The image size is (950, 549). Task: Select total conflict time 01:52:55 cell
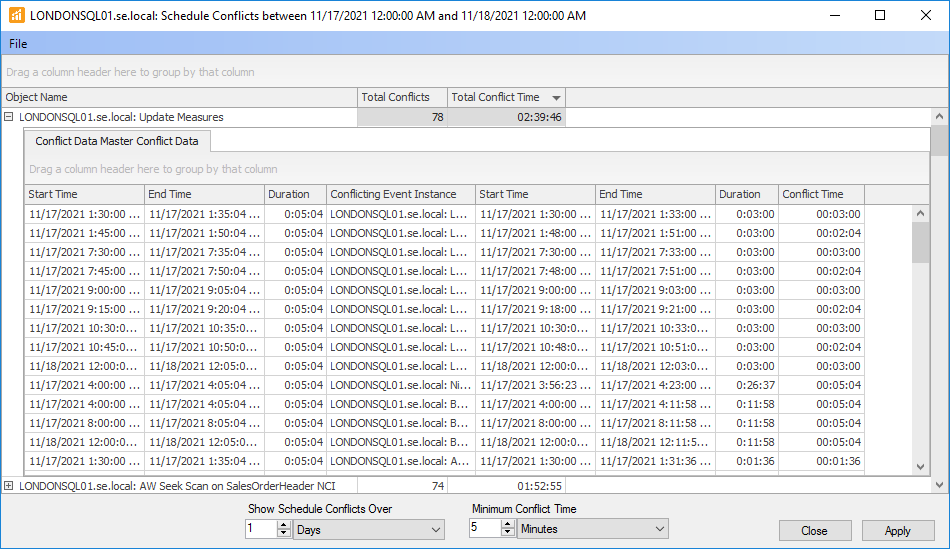[x=507, y=486]
